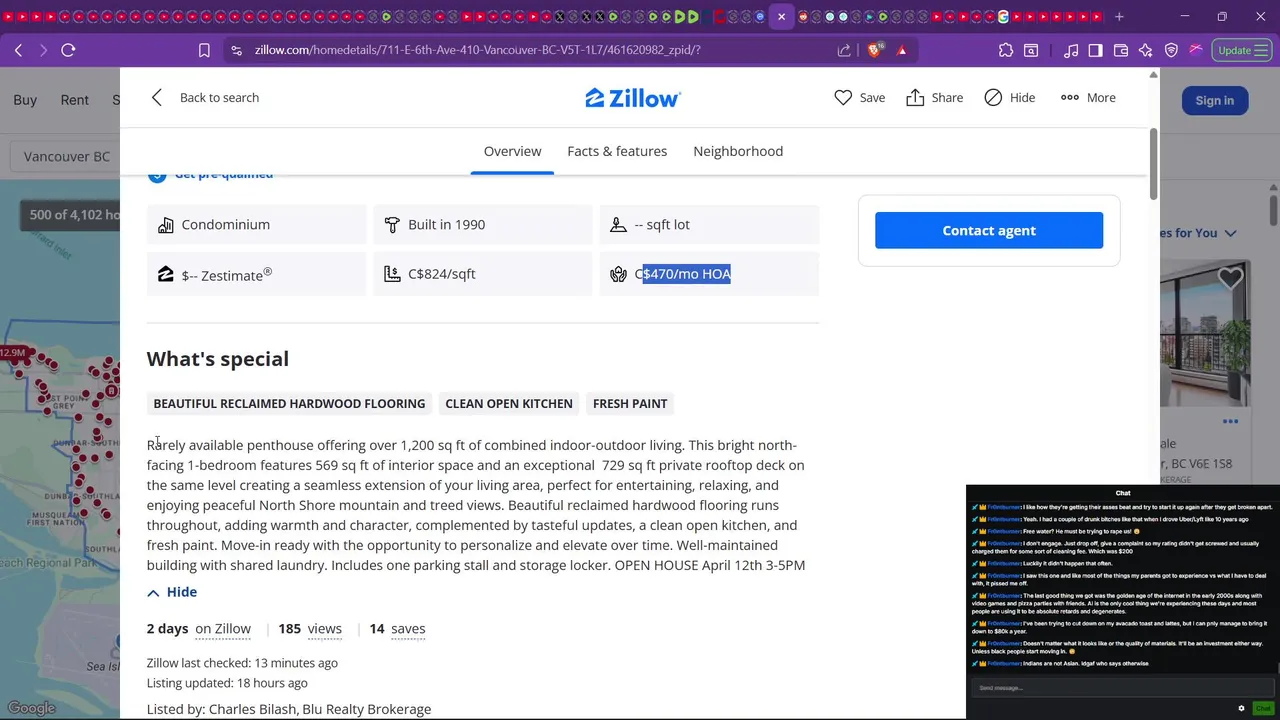The image size is (1280, 720).
Task: Close the active tab with X
Action: point(782,17)
